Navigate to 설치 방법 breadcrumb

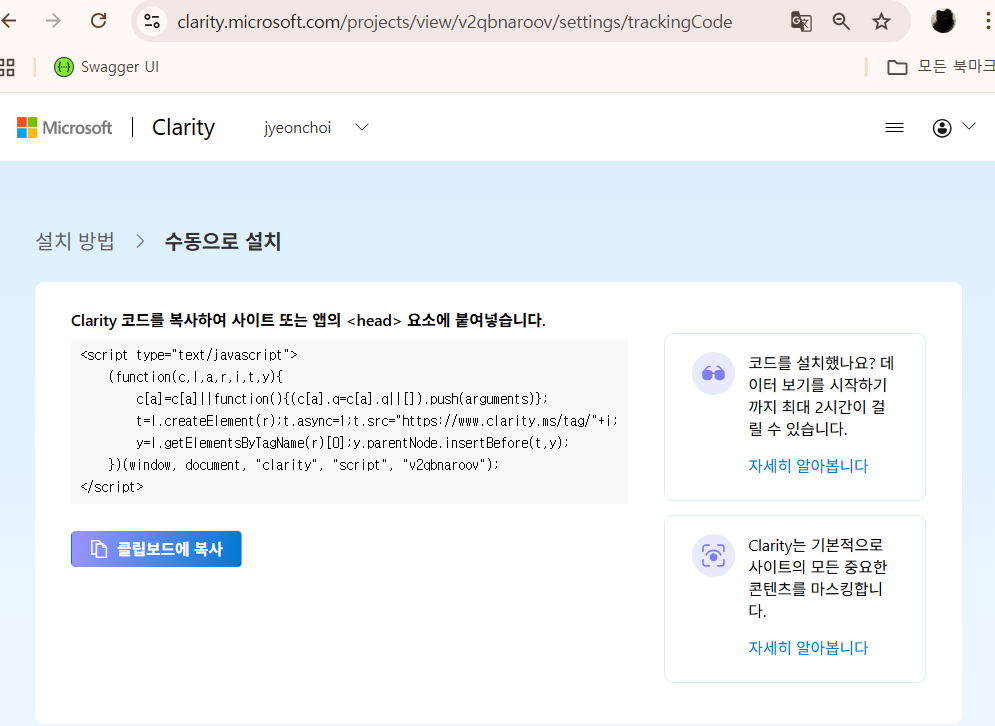75,241
